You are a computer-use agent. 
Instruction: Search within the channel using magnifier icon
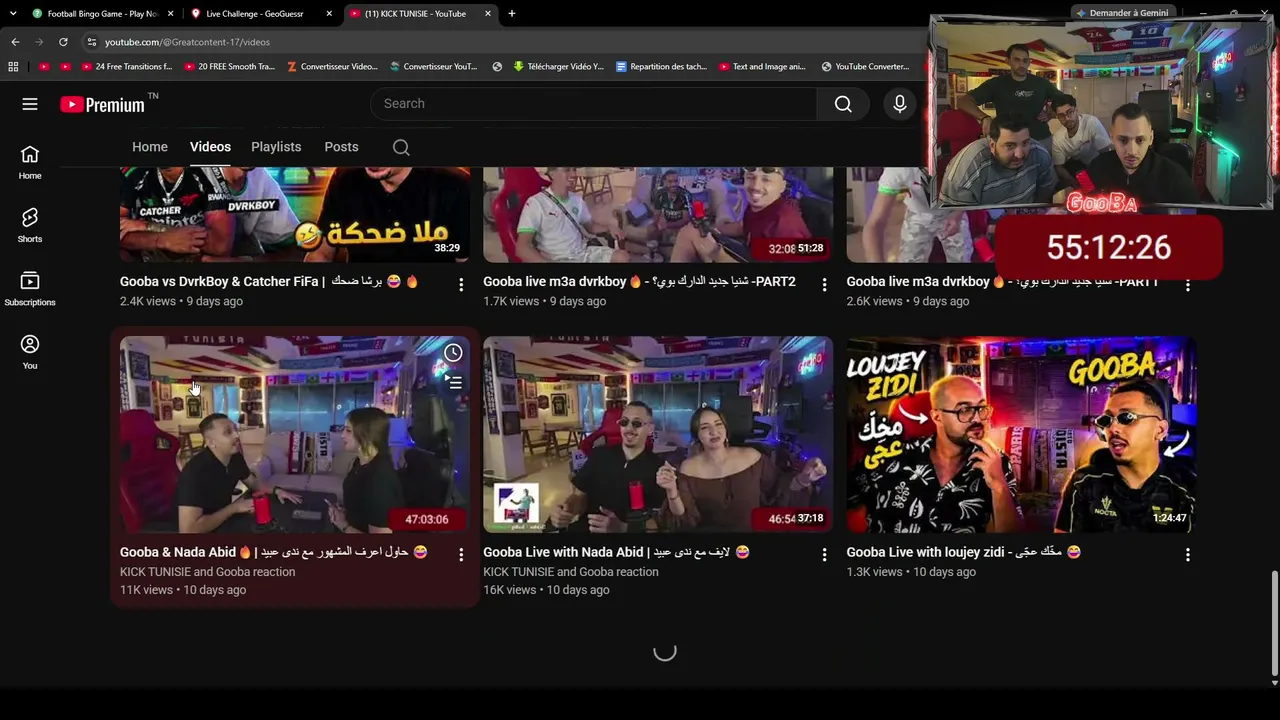[x=401, y=147]
